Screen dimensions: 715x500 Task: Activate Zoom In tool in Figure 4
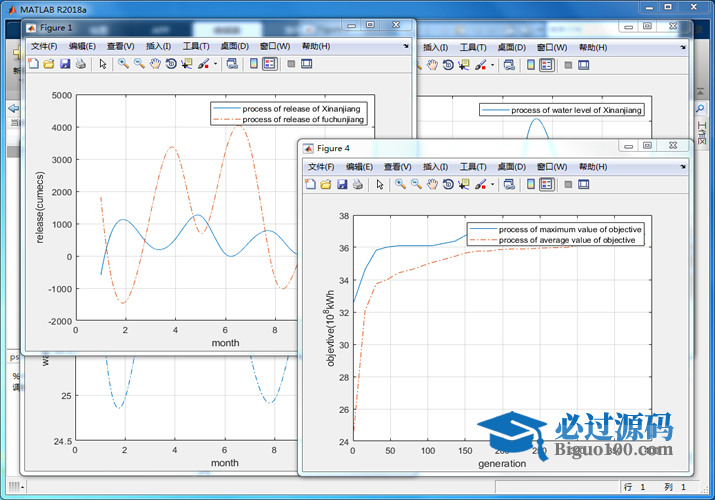pos(400,184)
